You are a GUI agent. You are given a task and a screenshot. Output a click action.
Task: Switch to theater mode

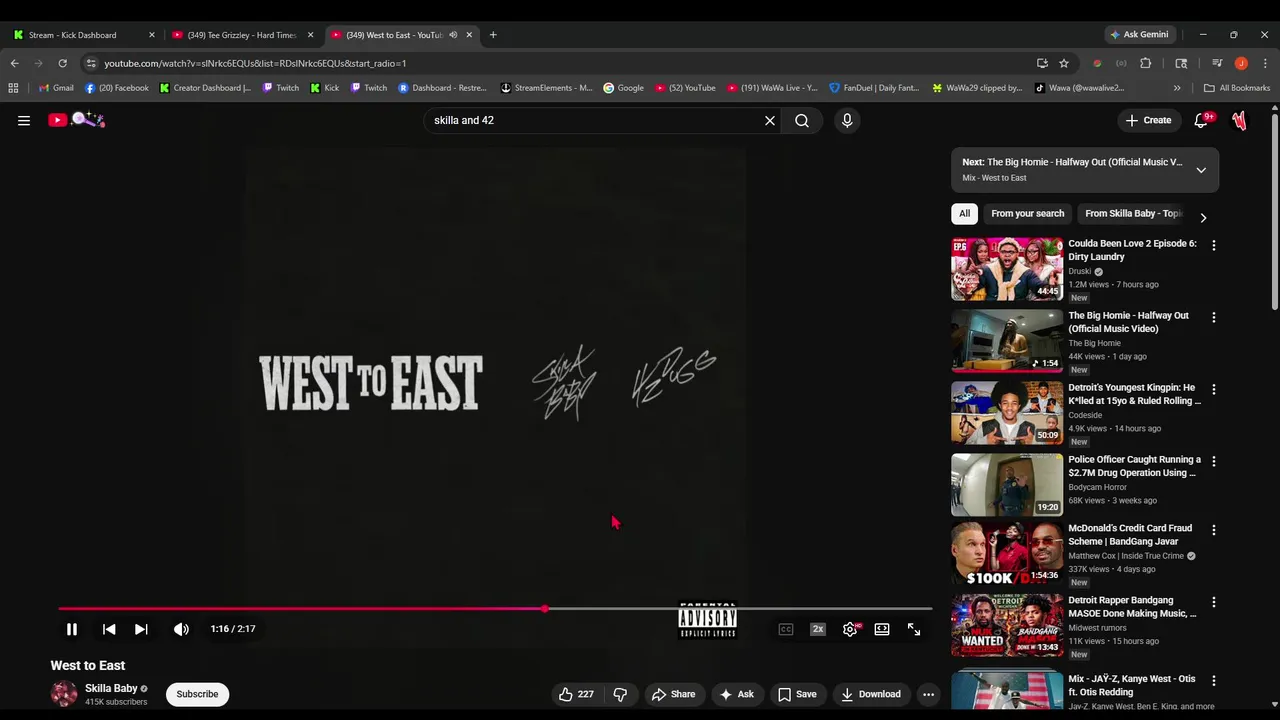882,629
